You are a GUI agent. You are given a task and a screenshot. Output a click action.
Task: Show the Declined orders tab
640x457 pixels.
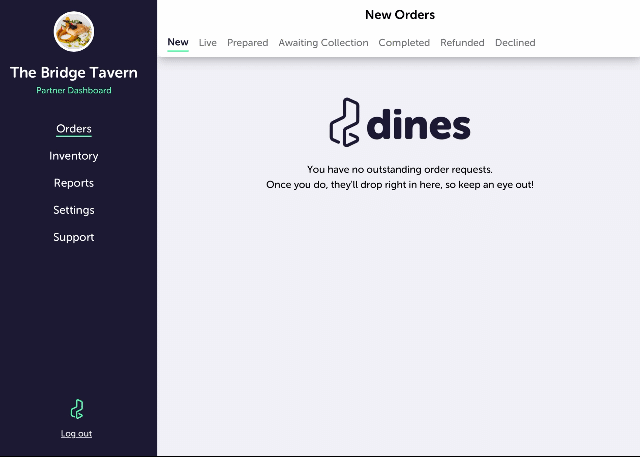[x=515, y=42]
